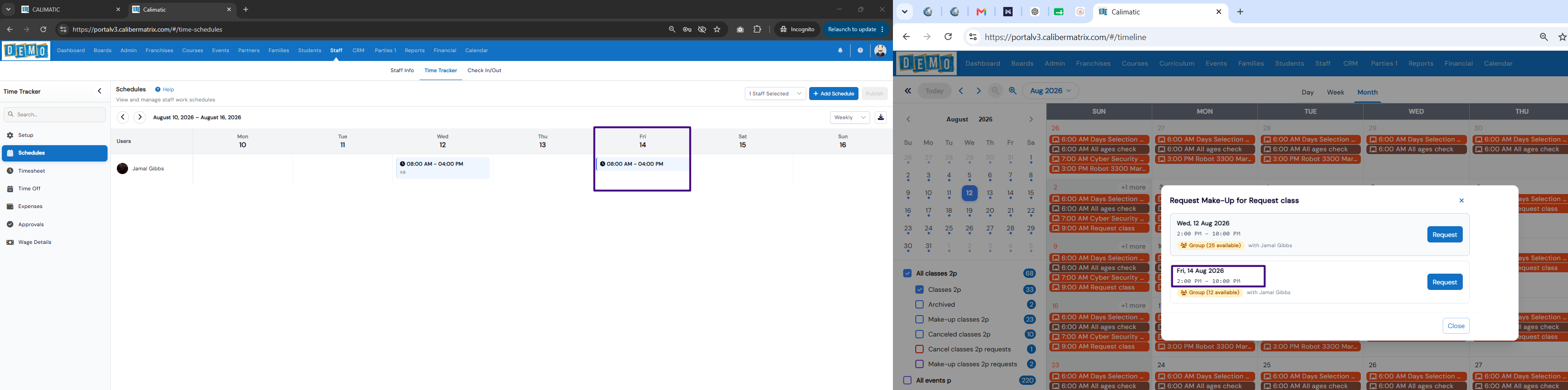Open the ChatGPT pinned tab in right browser
Viewport: 1568px width, 390px height.
click(1035, 12)
